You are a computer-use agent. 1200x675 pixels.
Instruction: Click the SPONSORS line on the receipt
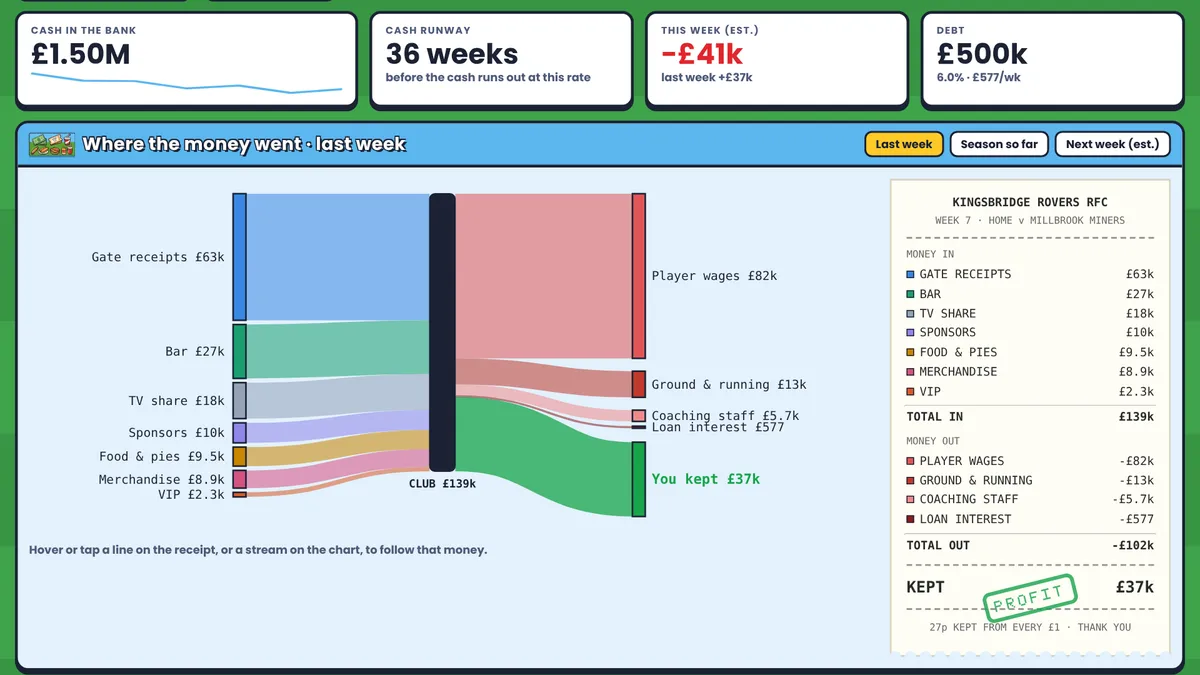tap(1030, 332)
